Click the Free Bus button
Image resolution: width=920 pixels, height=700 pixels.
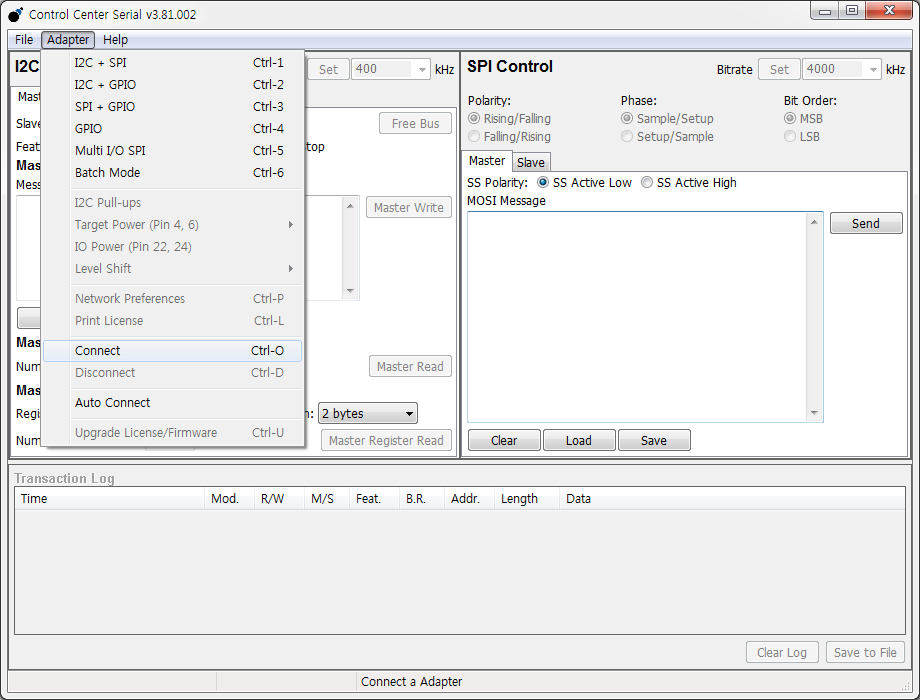[415, 124]
